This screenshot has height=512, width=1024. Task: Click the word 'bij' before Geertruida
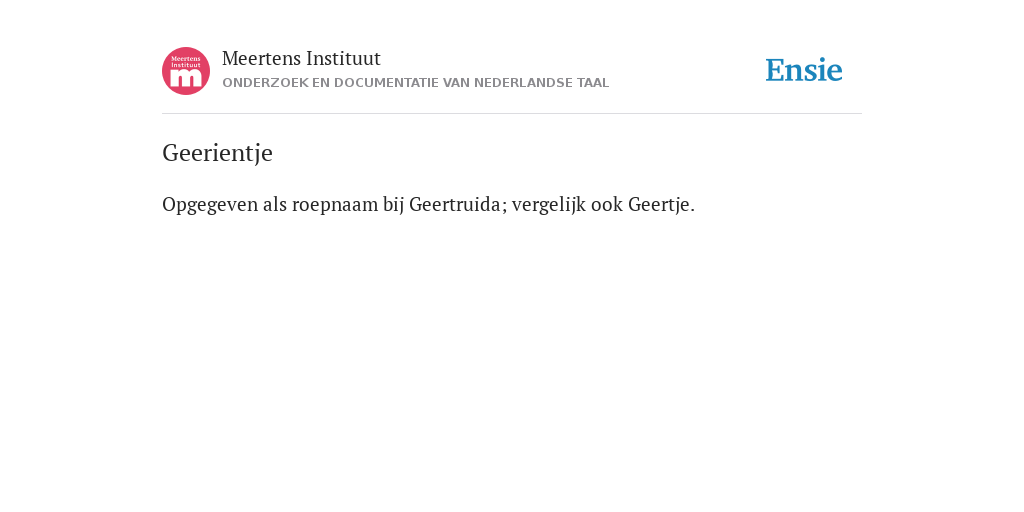(x=393, y=206)
